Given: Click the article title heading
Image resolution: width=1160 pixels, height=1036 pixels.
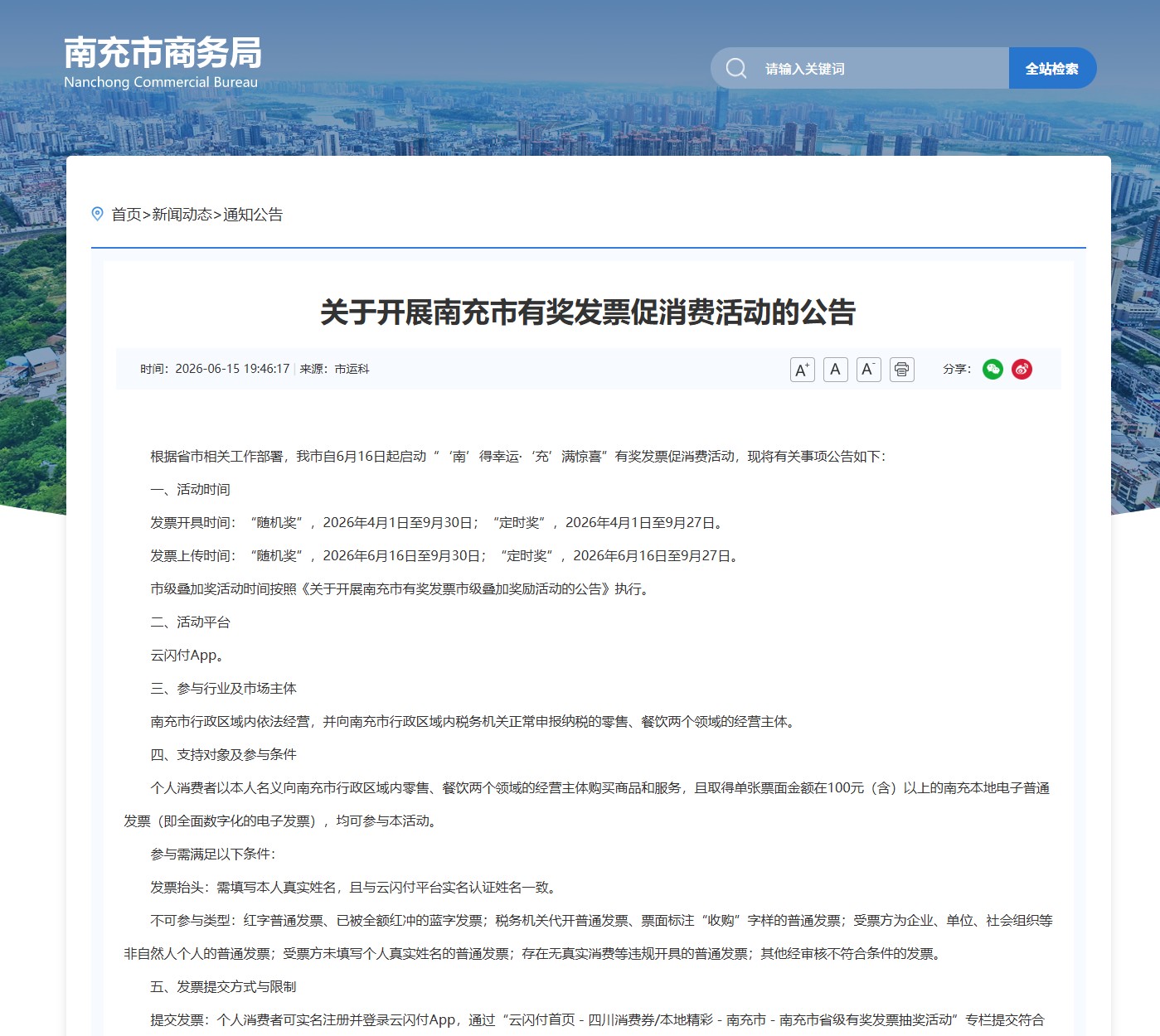Looking at the screenshot, I should 588,312.
